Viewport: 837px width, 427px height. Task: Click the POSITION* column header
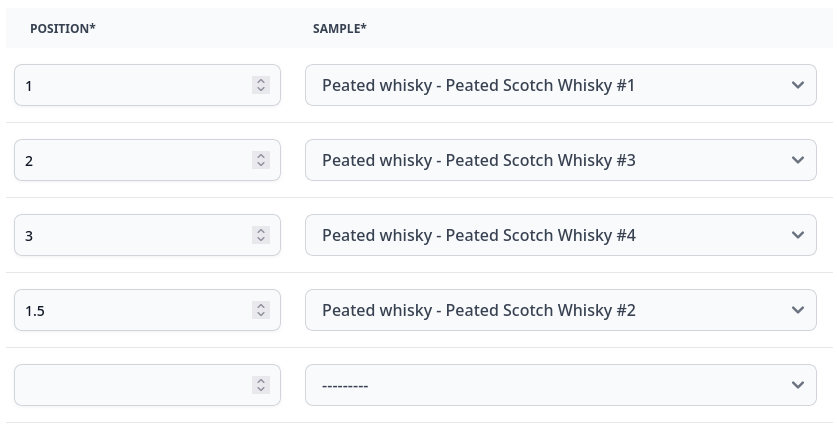tap(63, 29)
